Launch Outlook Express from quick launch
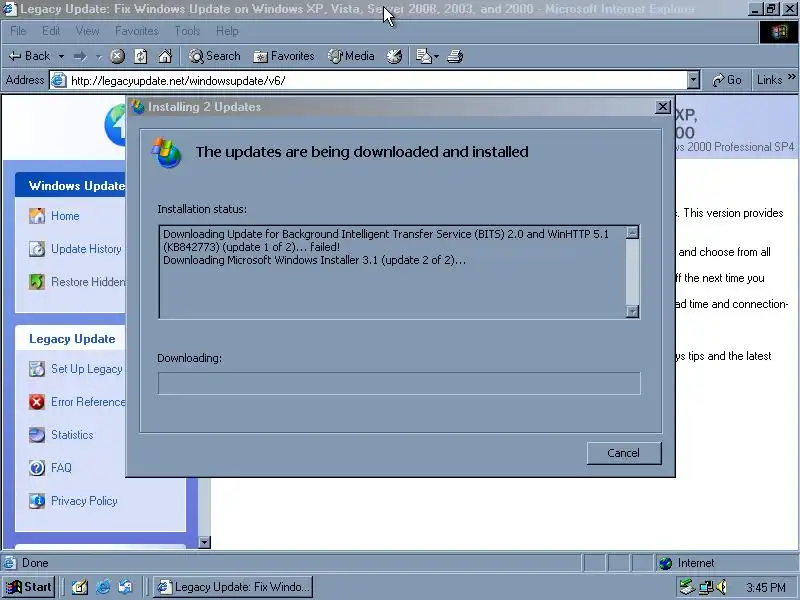The width and height of the screenshot is (800, 600). click(125, 587)
